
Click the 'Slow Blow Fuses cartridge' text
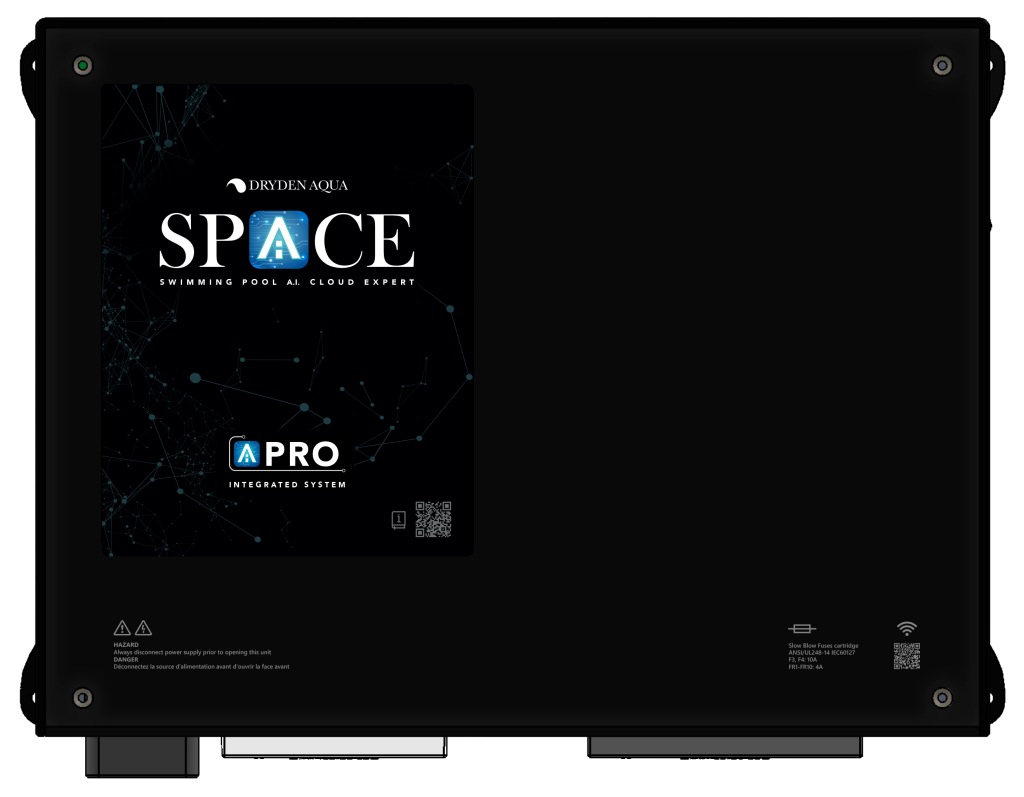pos(823,645)
